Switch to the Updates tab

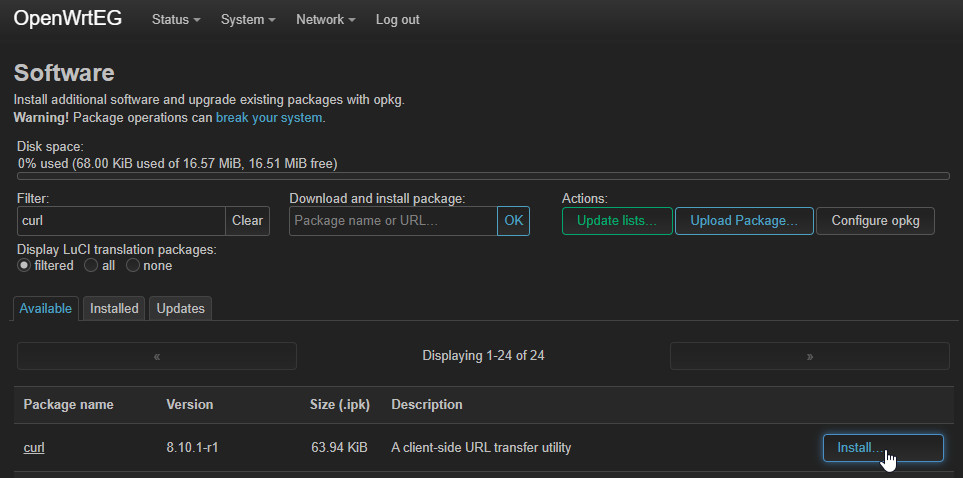click(x=180, y=309)
